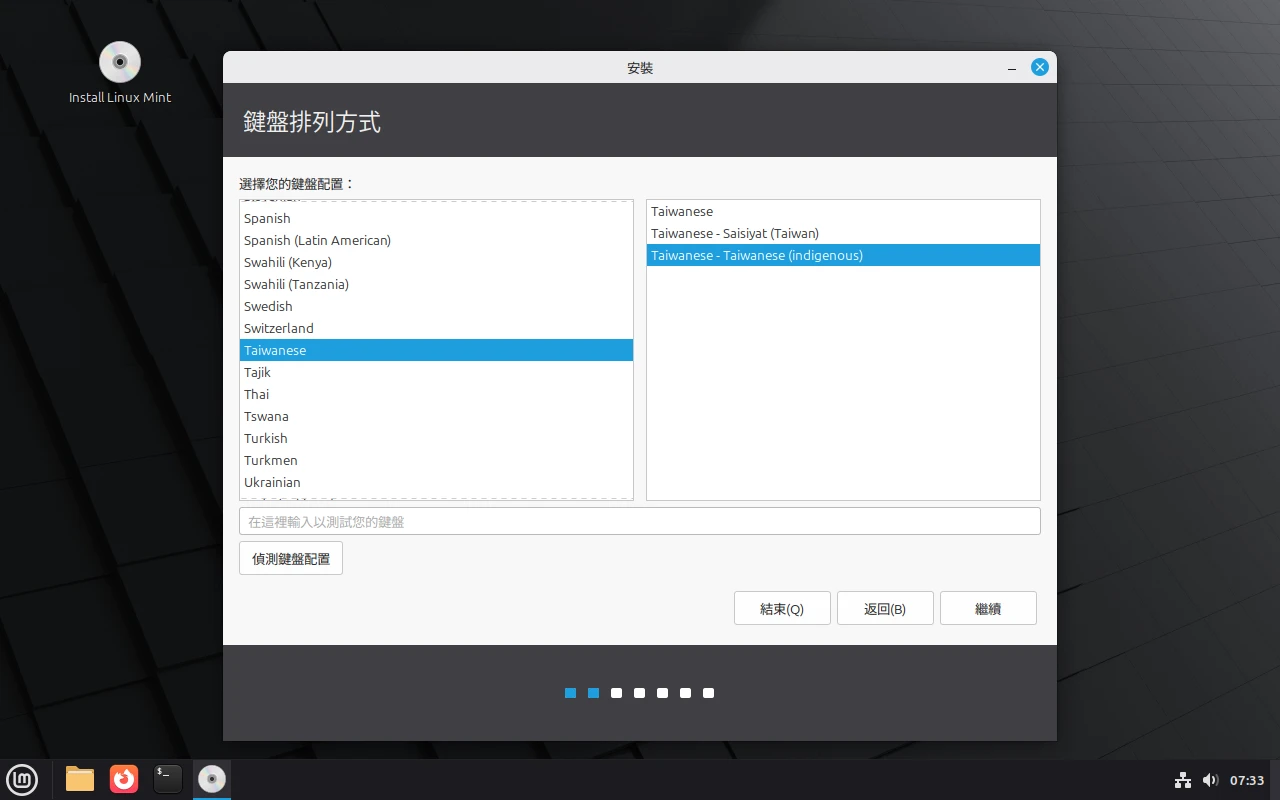The height and width of the screenshot is (800, 1280).
Task: Open the file manager
Action: (79, 779)
